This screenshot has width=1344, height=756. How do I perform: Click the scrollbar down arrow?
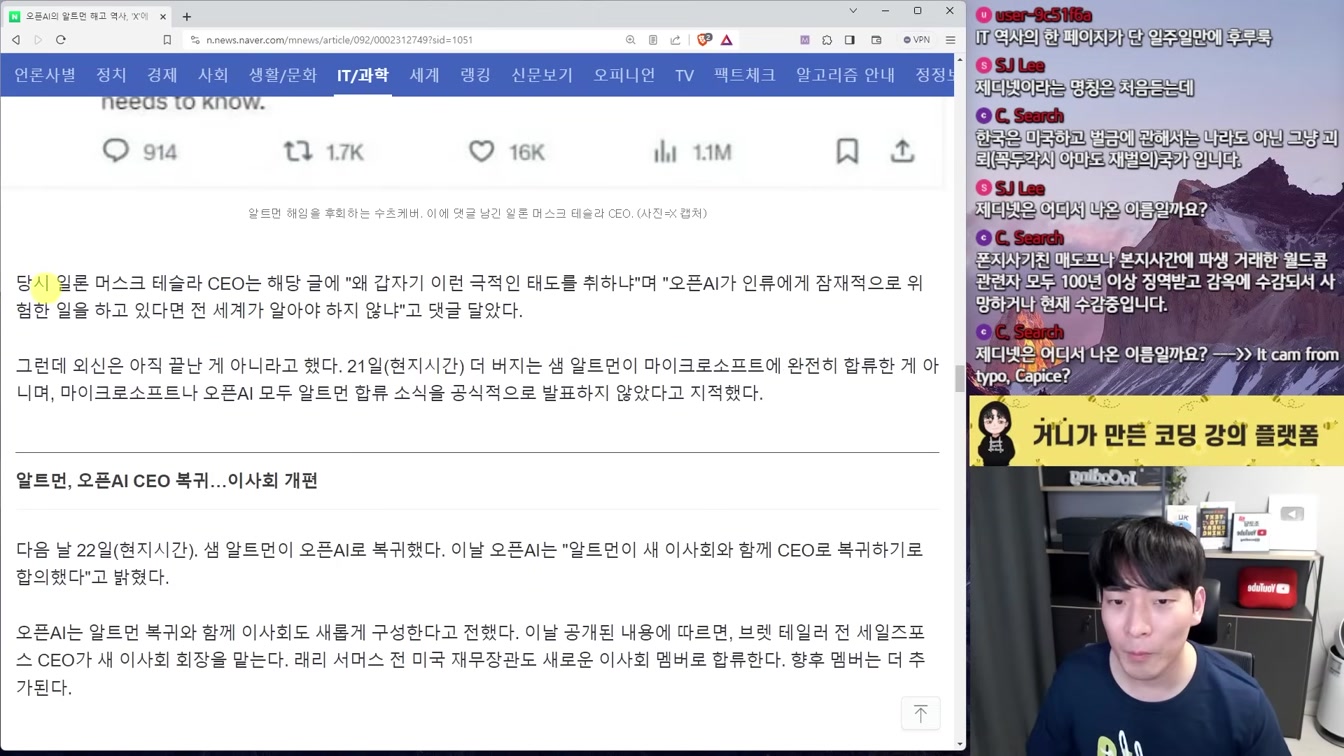point(960,744)
